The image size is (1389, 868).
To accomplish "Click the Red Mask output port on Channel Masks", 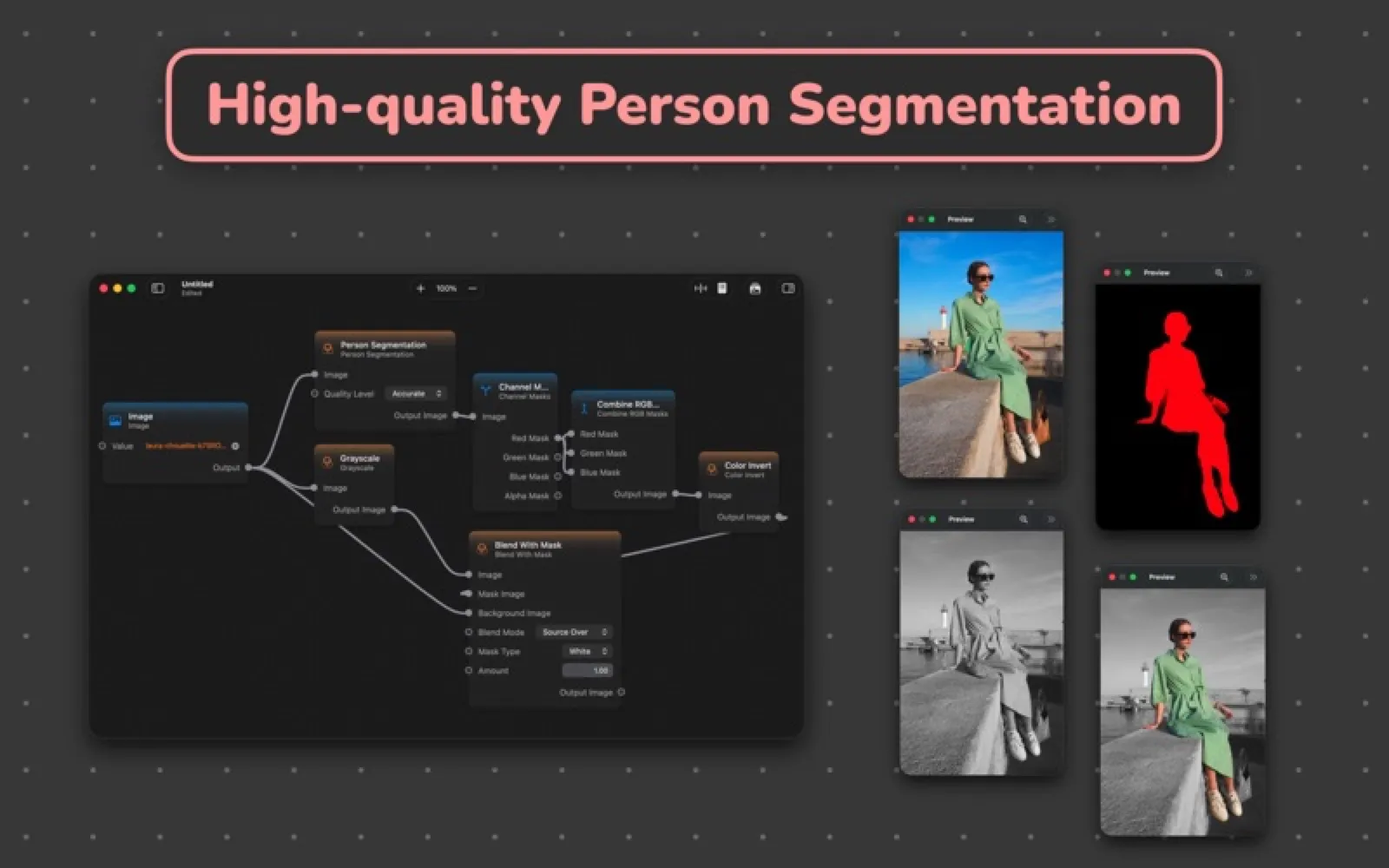I will click(x=558, y=438).
